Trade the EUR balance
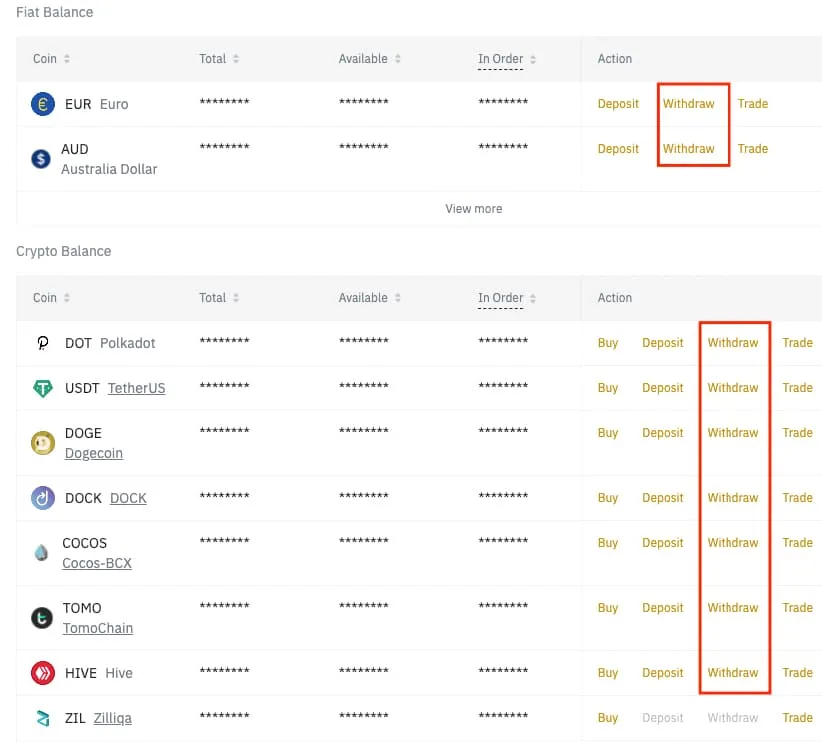 [x=753, y=104]
